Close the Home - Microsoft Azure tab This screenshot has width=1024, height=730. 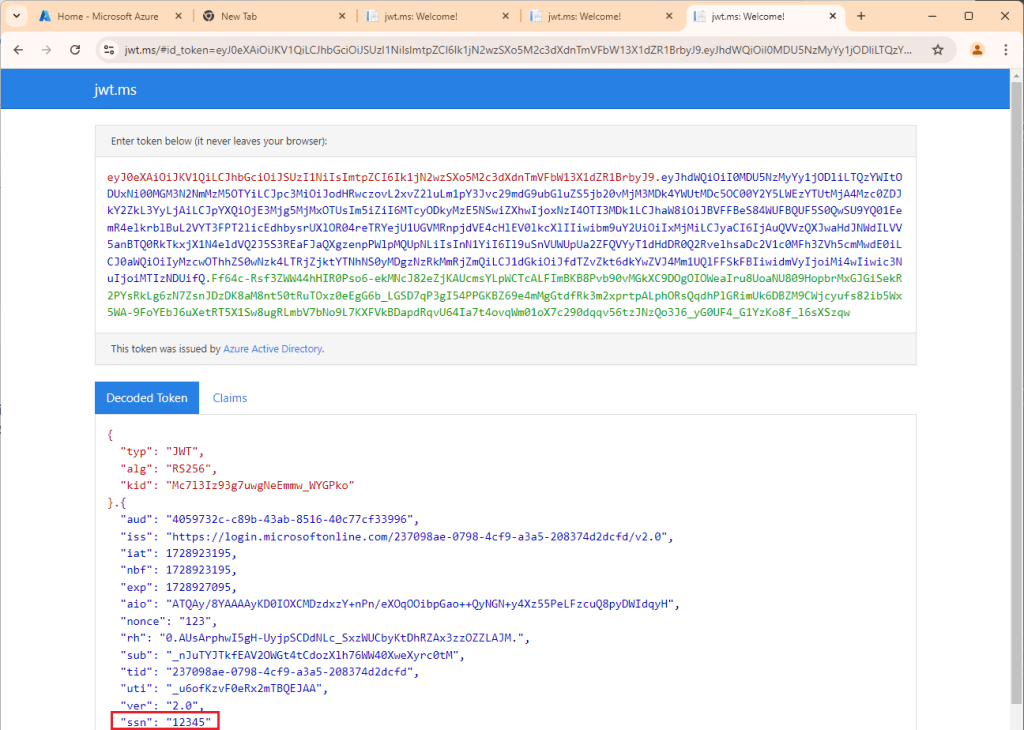tap(178, 17)
